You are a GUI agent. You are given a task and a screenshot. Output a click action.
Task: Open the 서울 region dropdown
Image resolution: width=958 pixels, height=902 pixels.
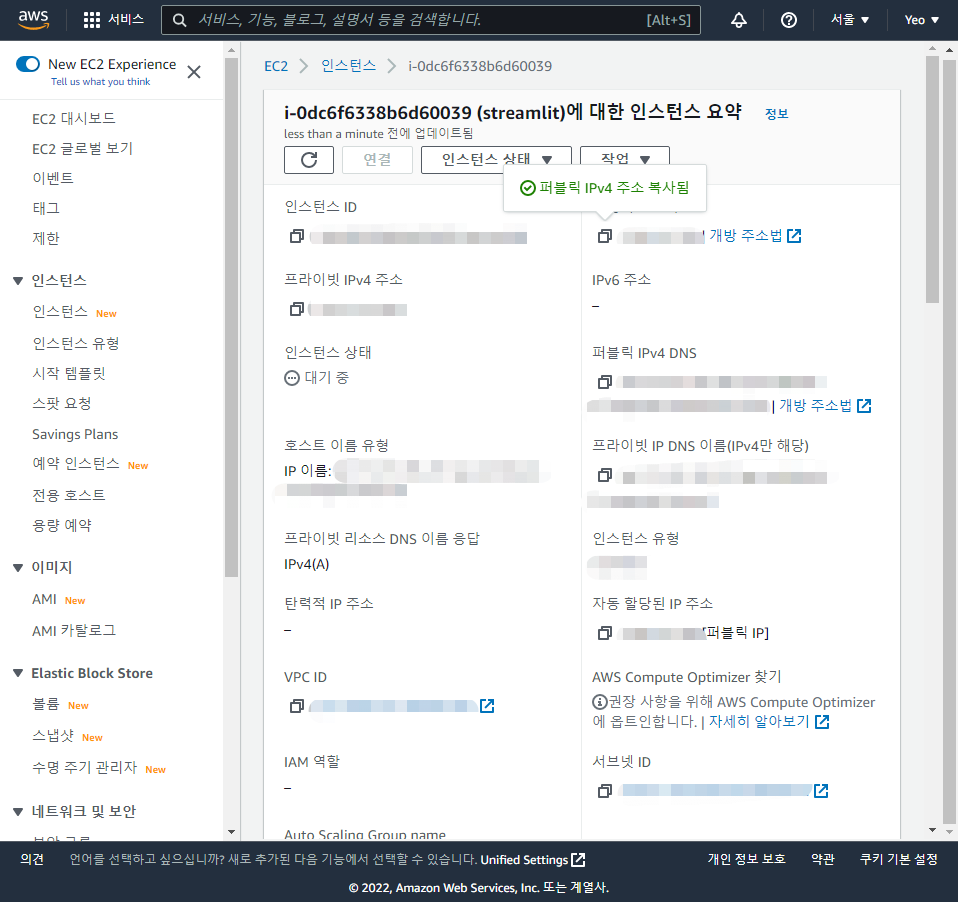[849, 20]
